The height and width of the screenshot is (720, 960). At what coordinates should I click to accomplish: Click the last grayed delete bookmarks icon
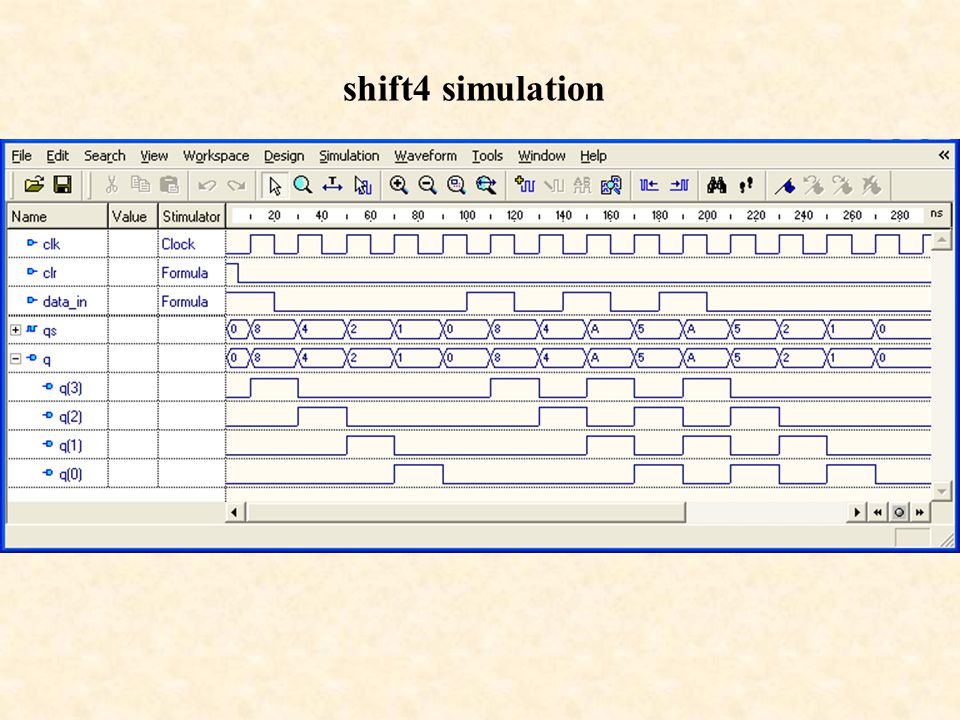[871, 185]
